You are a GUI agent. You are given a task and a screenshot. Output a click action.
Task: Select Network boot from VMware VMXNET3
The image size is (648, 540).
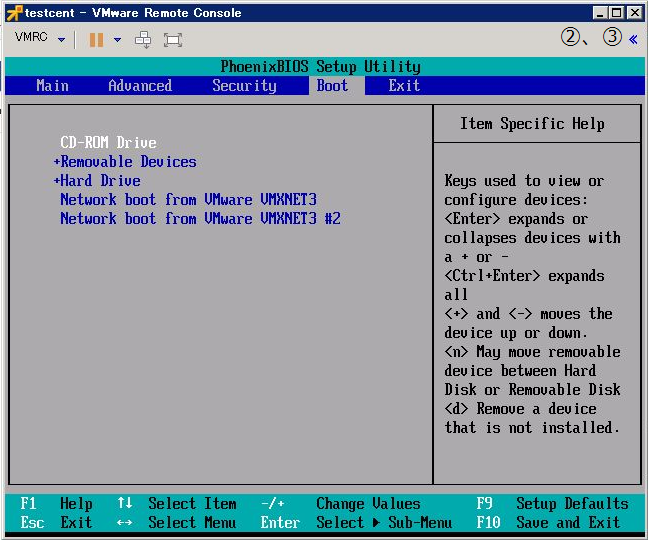[x=188, y=199]
